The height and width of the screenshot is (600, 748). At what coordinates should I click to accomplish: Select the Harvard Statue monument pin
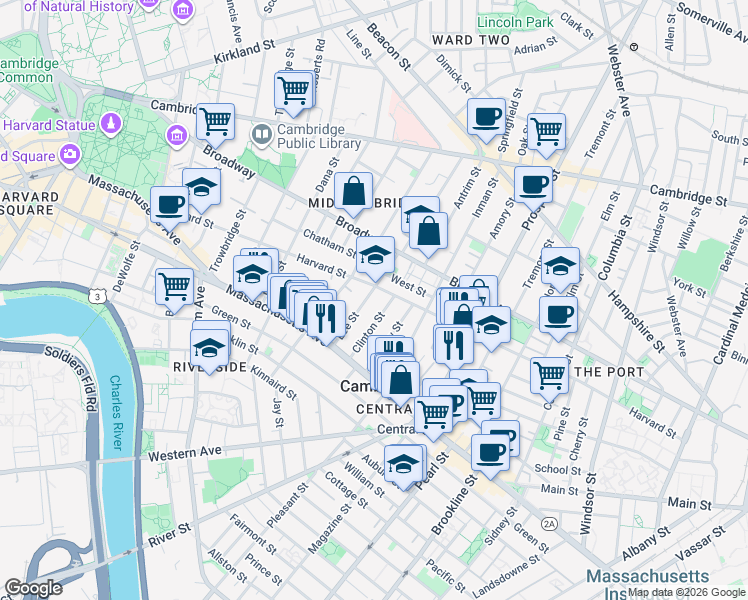tap(111, 124)
